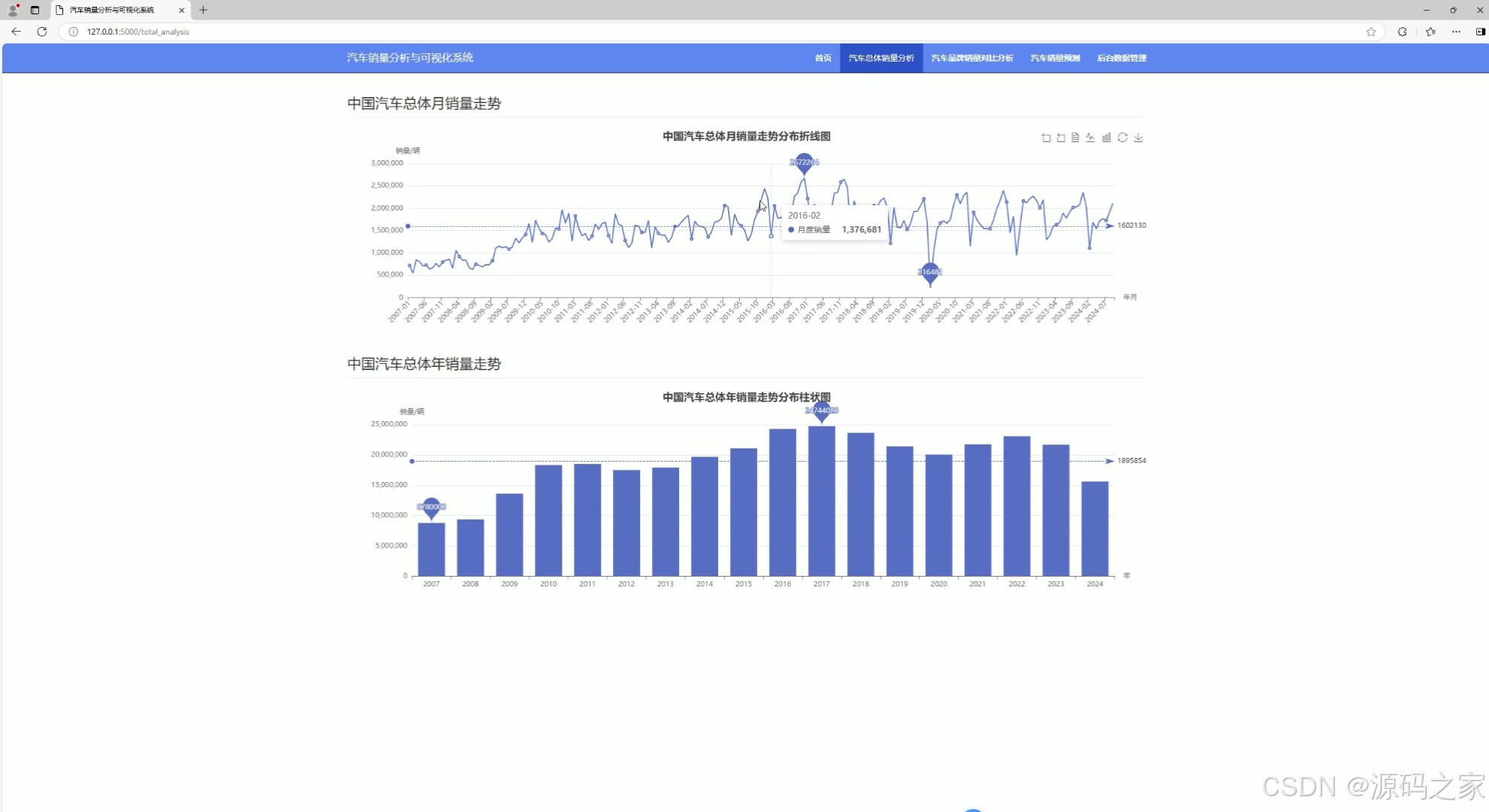This screenshot has height=812, width=1489.
Task: Activate the chart area zoom tool
Action: point(1046,138)
